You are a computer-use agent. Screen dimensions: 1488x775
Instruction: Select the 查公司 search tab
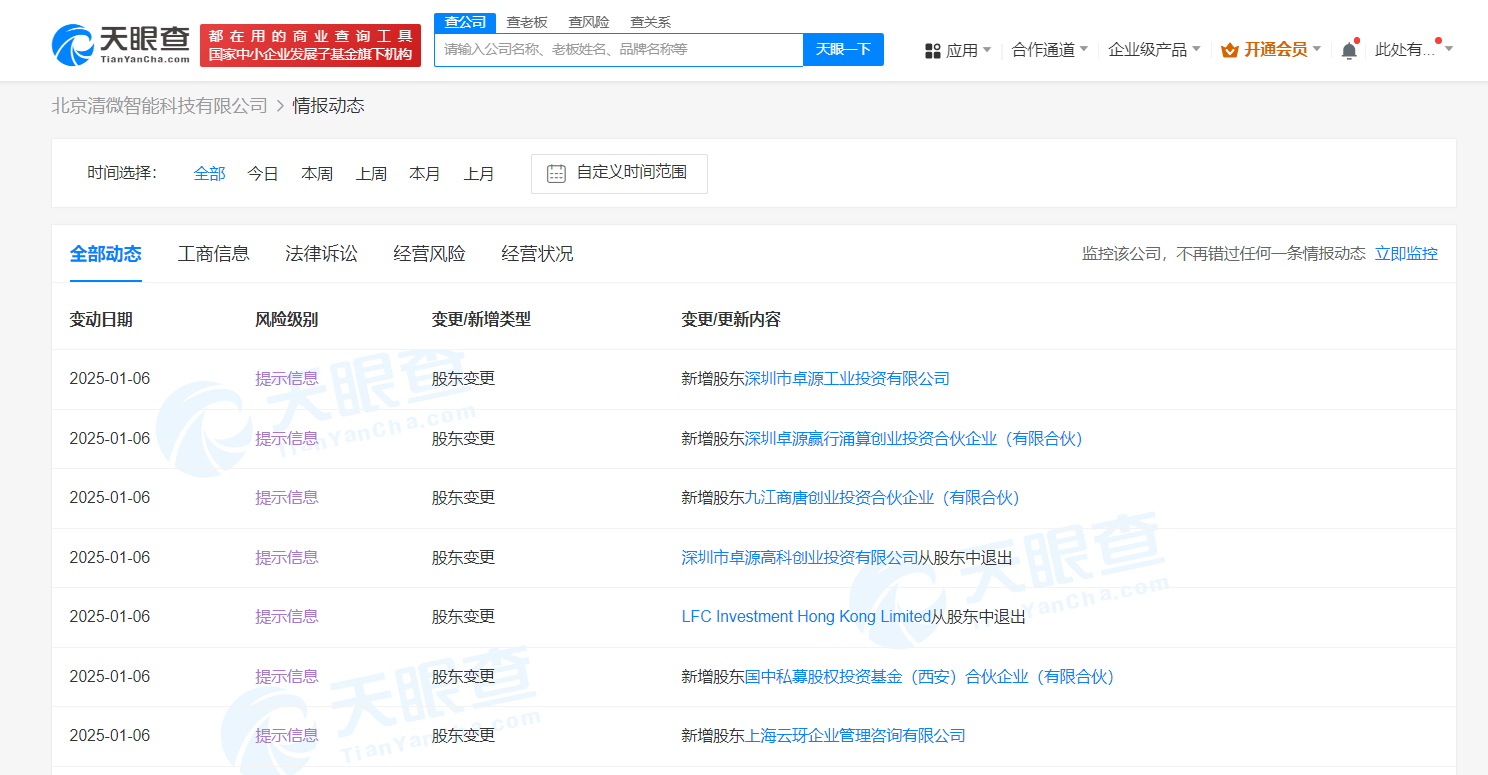465,22
